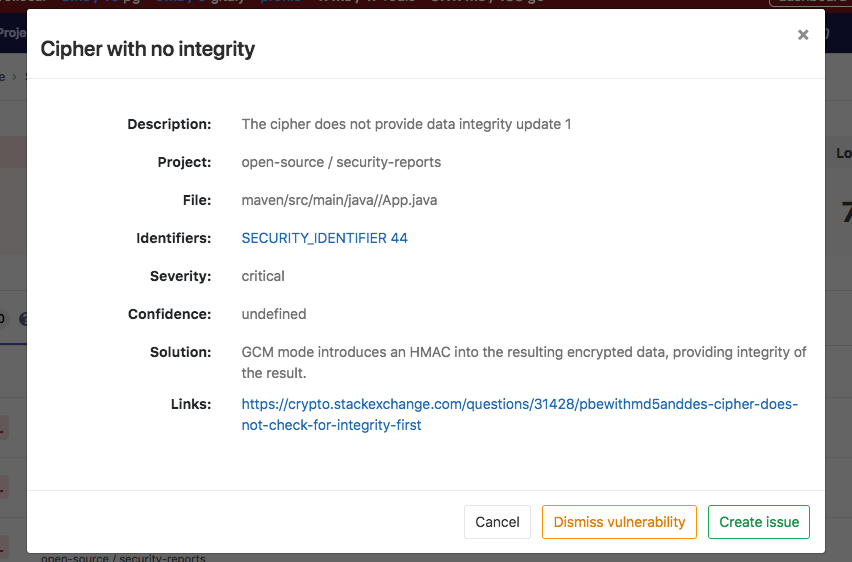Click the "undefined" confidence value
Screen dimensions: 852x562
(x=274, y=314)
